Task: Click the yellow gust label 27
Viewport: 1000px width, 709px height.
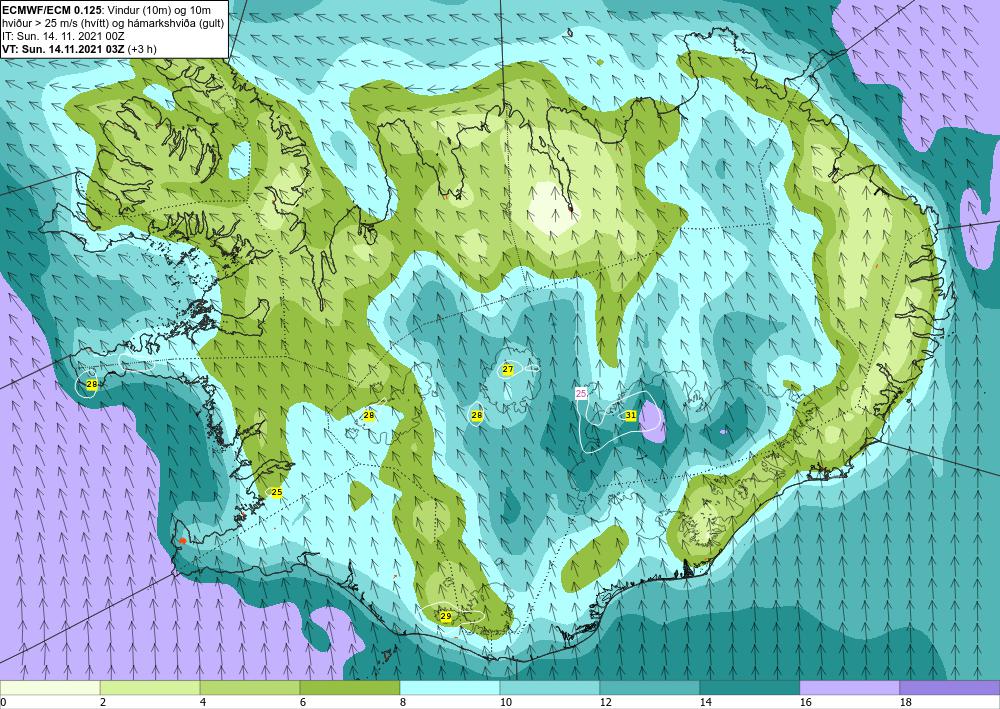Action: (x=508, y=369)
